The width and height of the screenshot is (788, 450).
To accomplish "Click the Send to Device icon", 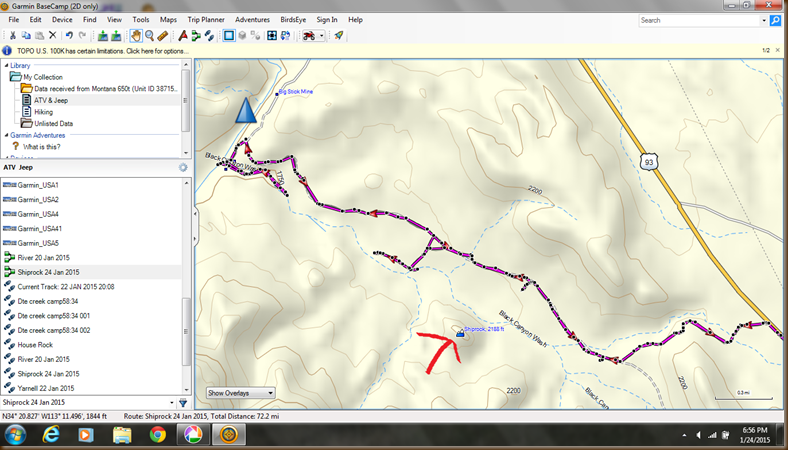I will 103,36.
